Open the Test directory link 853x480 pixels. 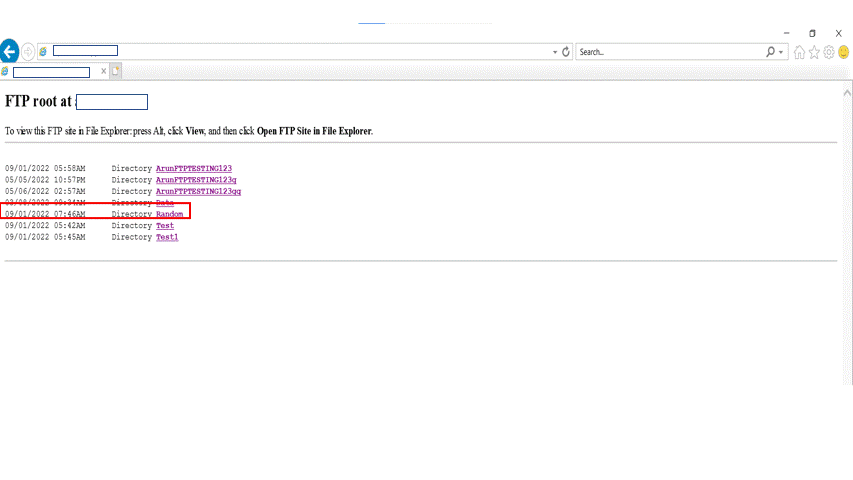(165, 226)
